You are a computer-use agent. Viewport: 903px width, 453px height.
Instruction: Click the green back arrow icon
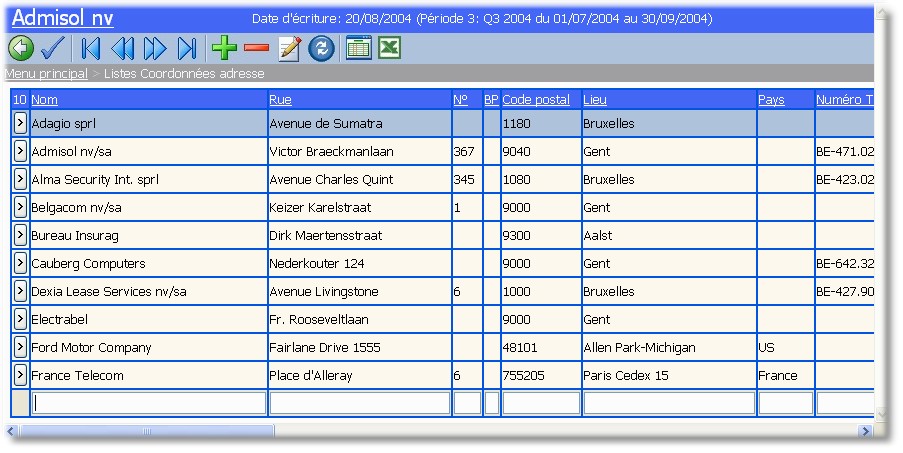21,48
